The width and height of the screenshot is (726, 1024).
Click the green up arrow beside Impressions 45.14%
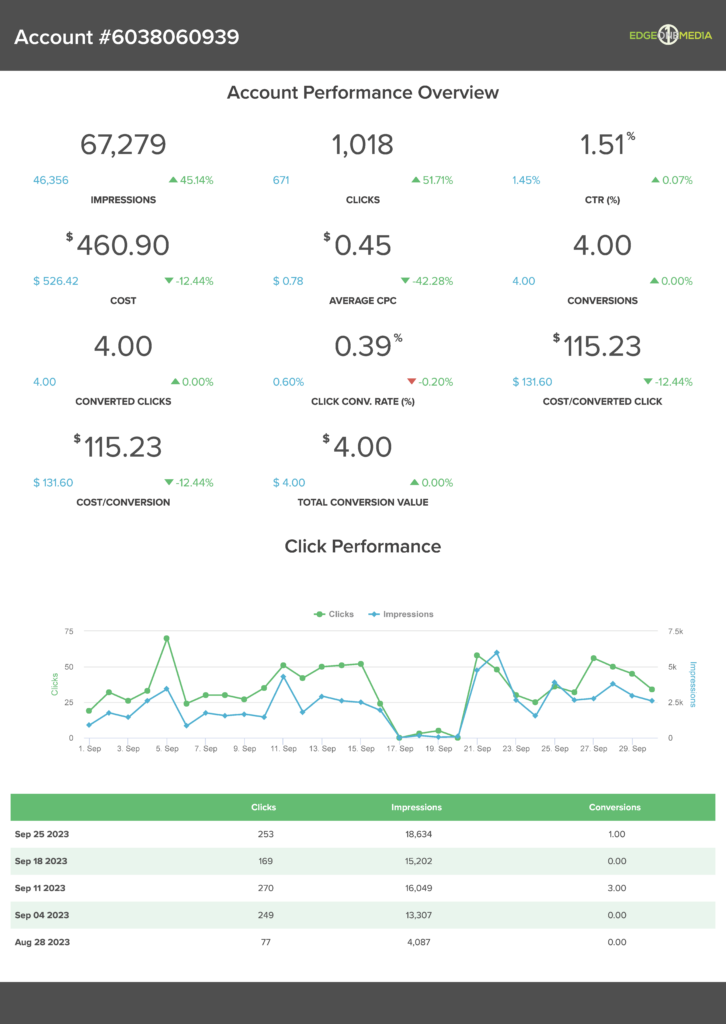[173, 180]
